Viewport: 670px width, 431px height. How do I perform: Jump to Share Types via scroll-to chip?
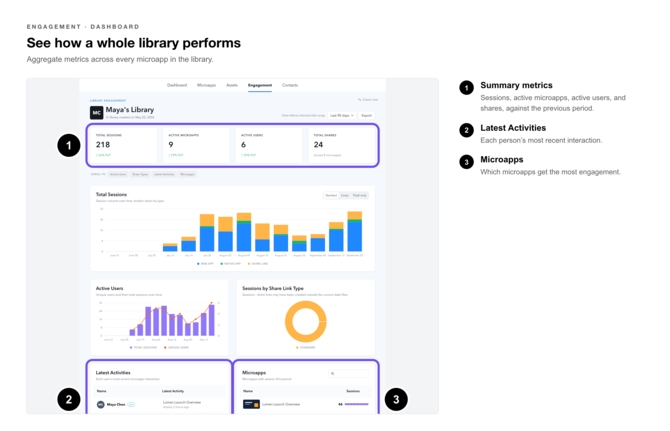click(140, 174)
